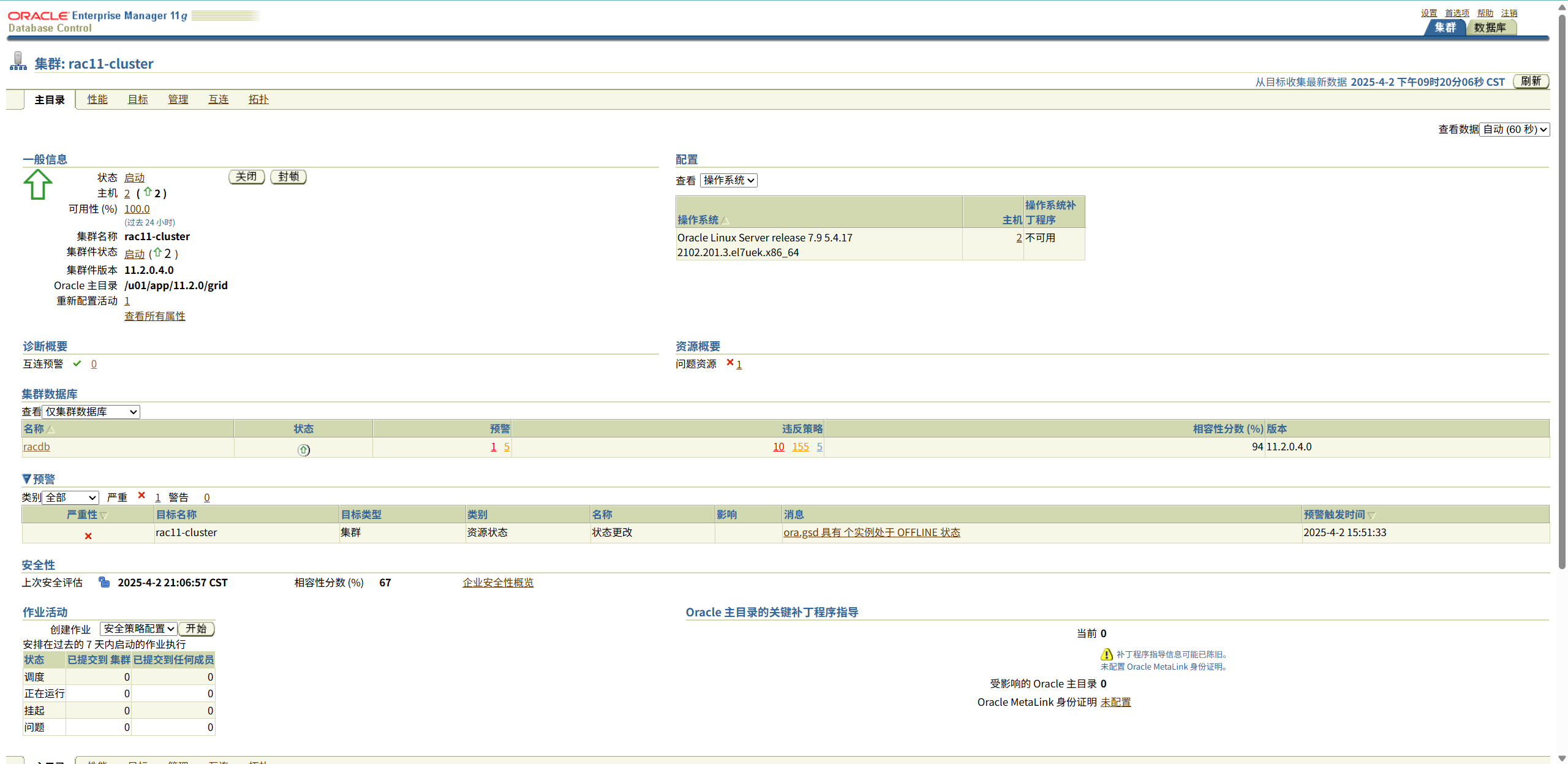
Task: Switch to the 数据库 global tab
Action: coord(1490,28)
